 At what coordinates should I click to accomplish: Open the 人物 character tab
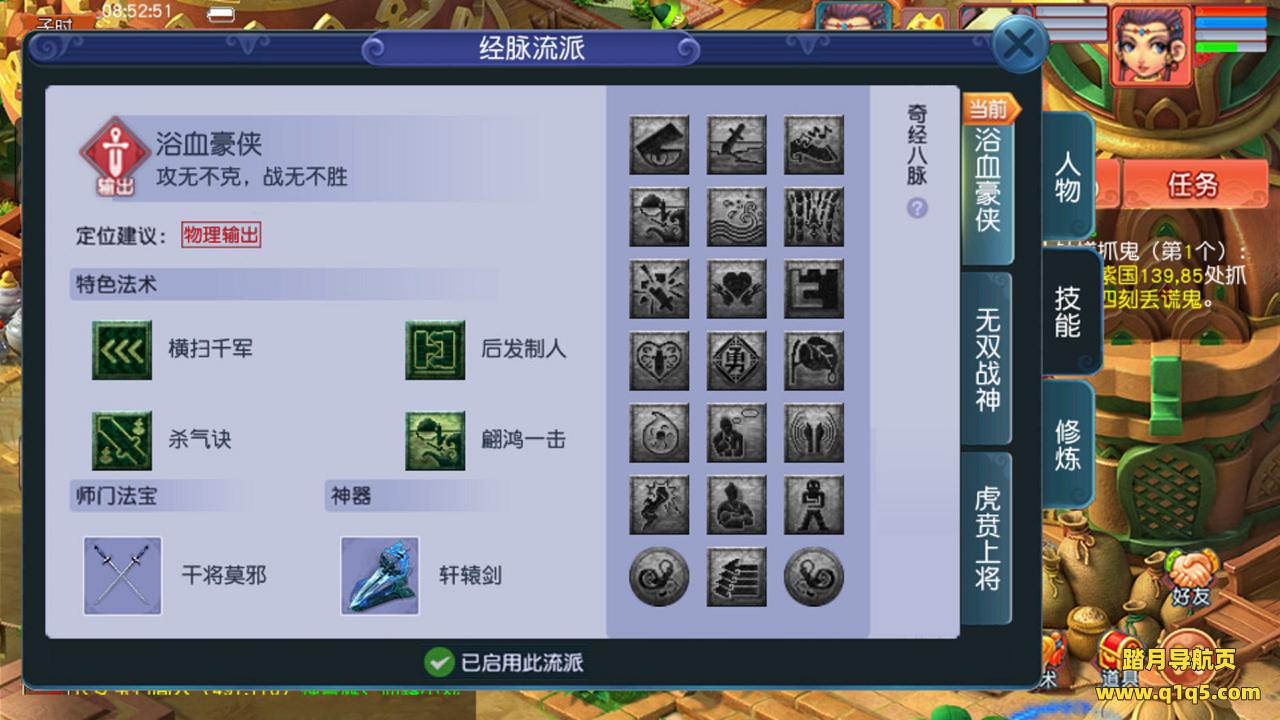[1068, 176]
